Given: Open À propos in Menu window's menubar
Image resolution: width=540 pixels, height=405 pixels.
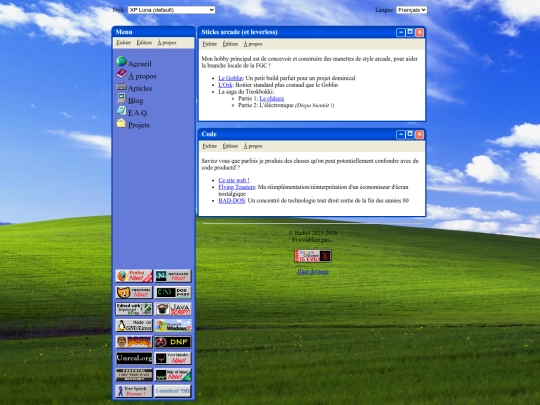Looking at the screenshot, I should pyautogui.click(x=167, y=43).
